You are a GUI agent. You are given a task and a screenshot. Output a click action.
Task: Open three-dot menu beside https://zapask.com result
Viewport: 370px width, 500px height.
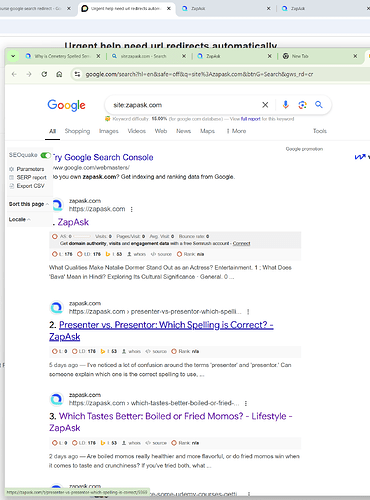tap(132, 209)
